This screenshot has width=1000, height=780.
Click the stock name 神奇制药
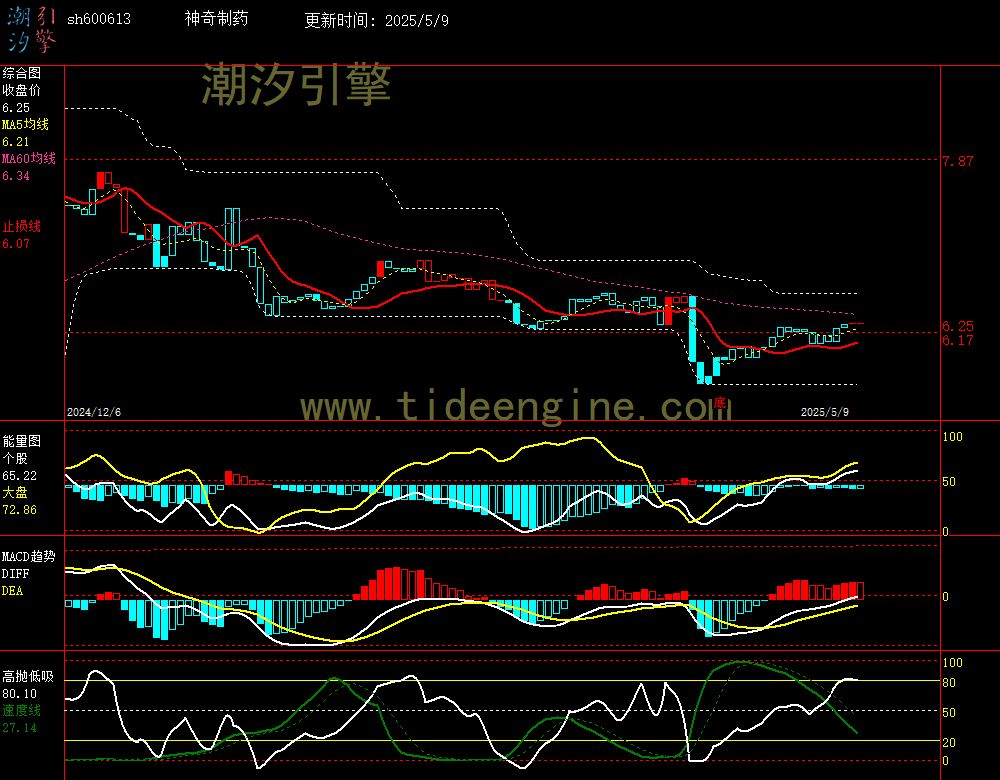click(216, 18)
